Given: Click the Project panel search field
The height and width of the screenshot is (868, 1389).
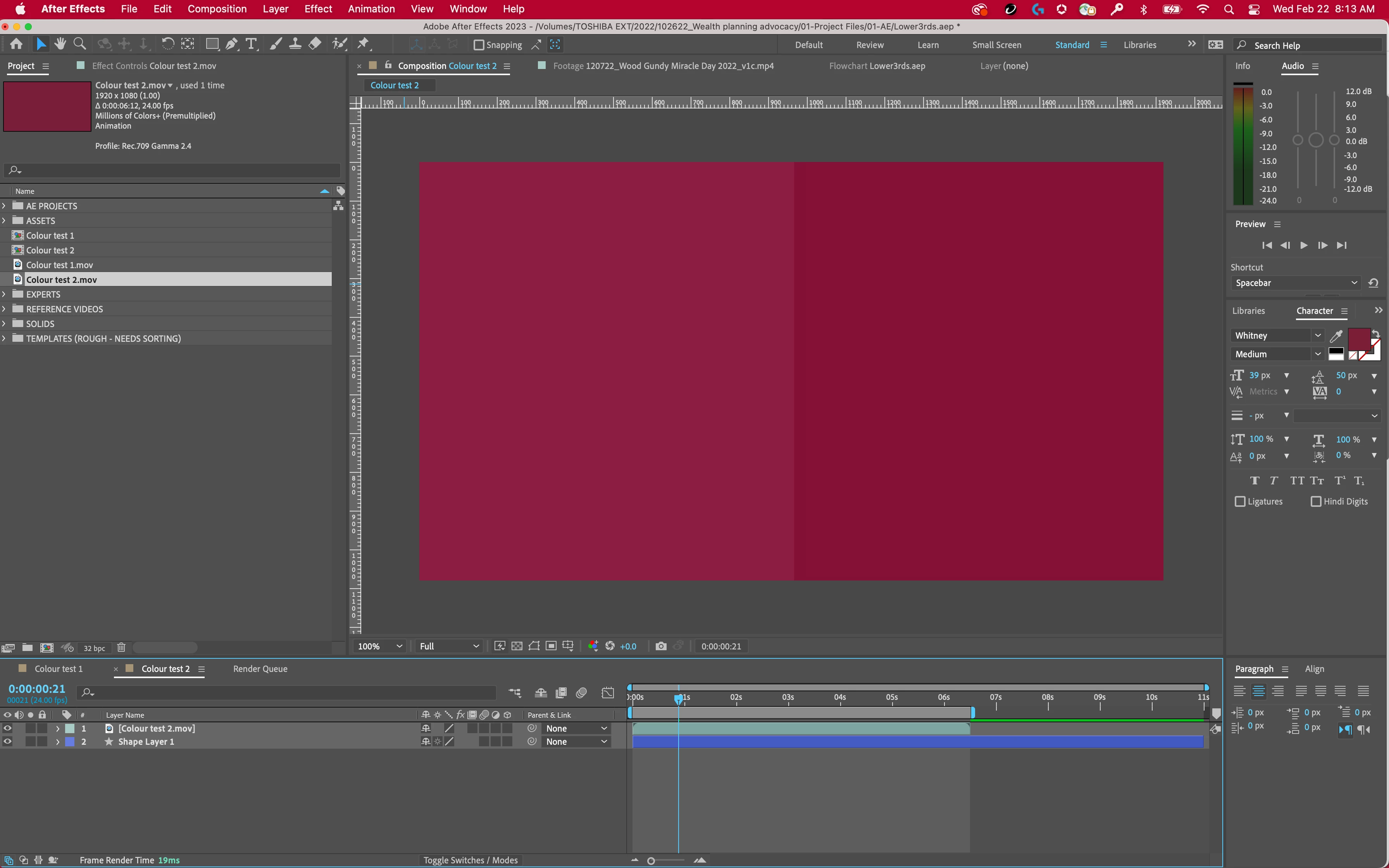Looking at the screenshot, I should (x=172, y=170).
